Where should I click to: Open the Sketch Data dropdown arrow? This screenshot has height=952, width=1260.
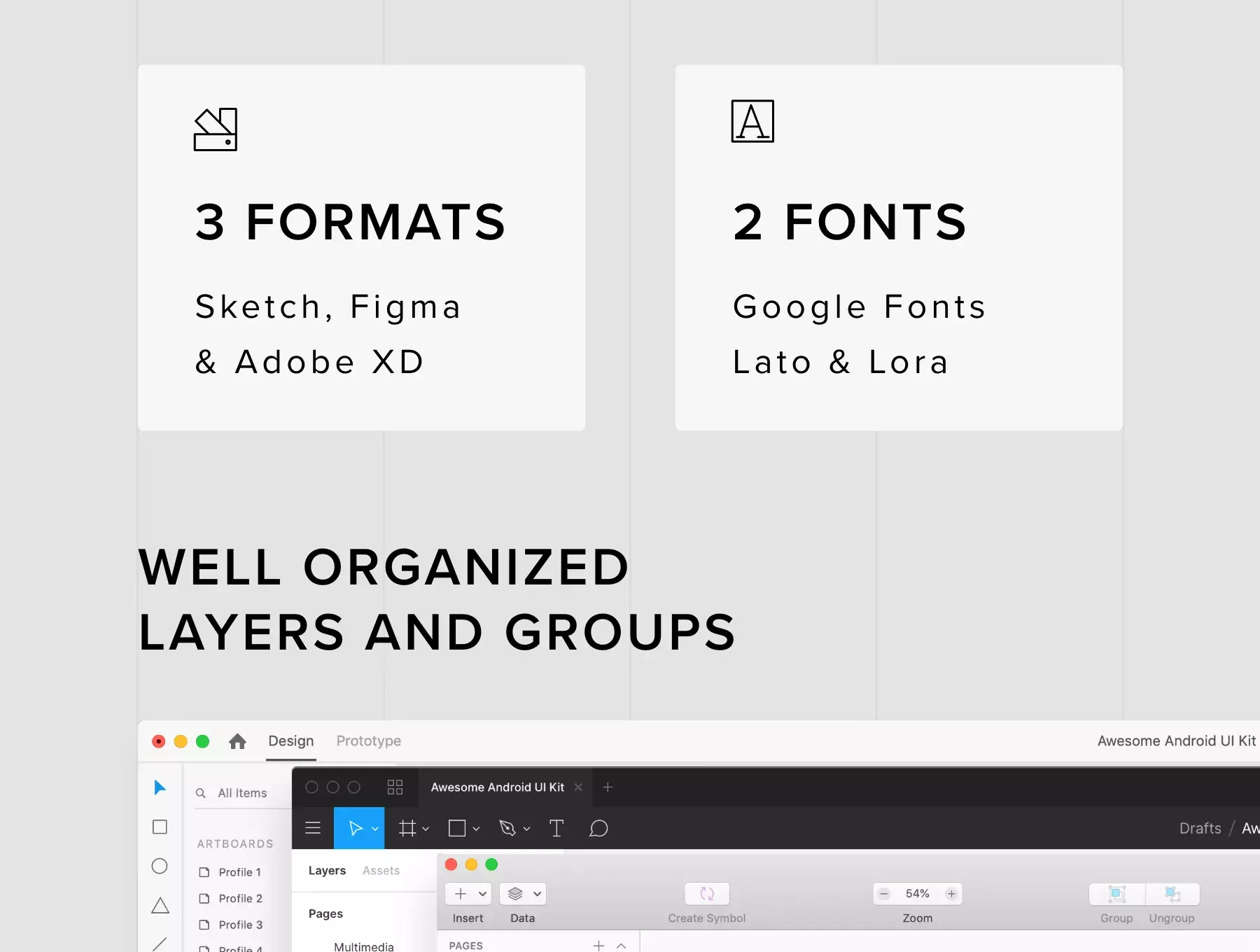coord(537,894)
